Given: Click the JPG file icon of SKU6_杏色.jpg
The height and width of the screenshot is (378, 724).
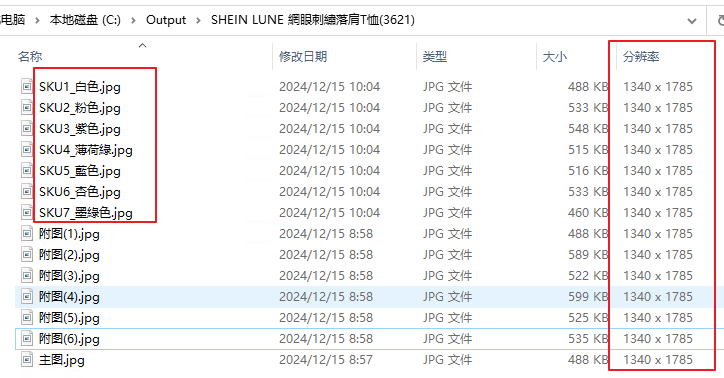Looking at the screenshot, I should [x=27, y=192].
